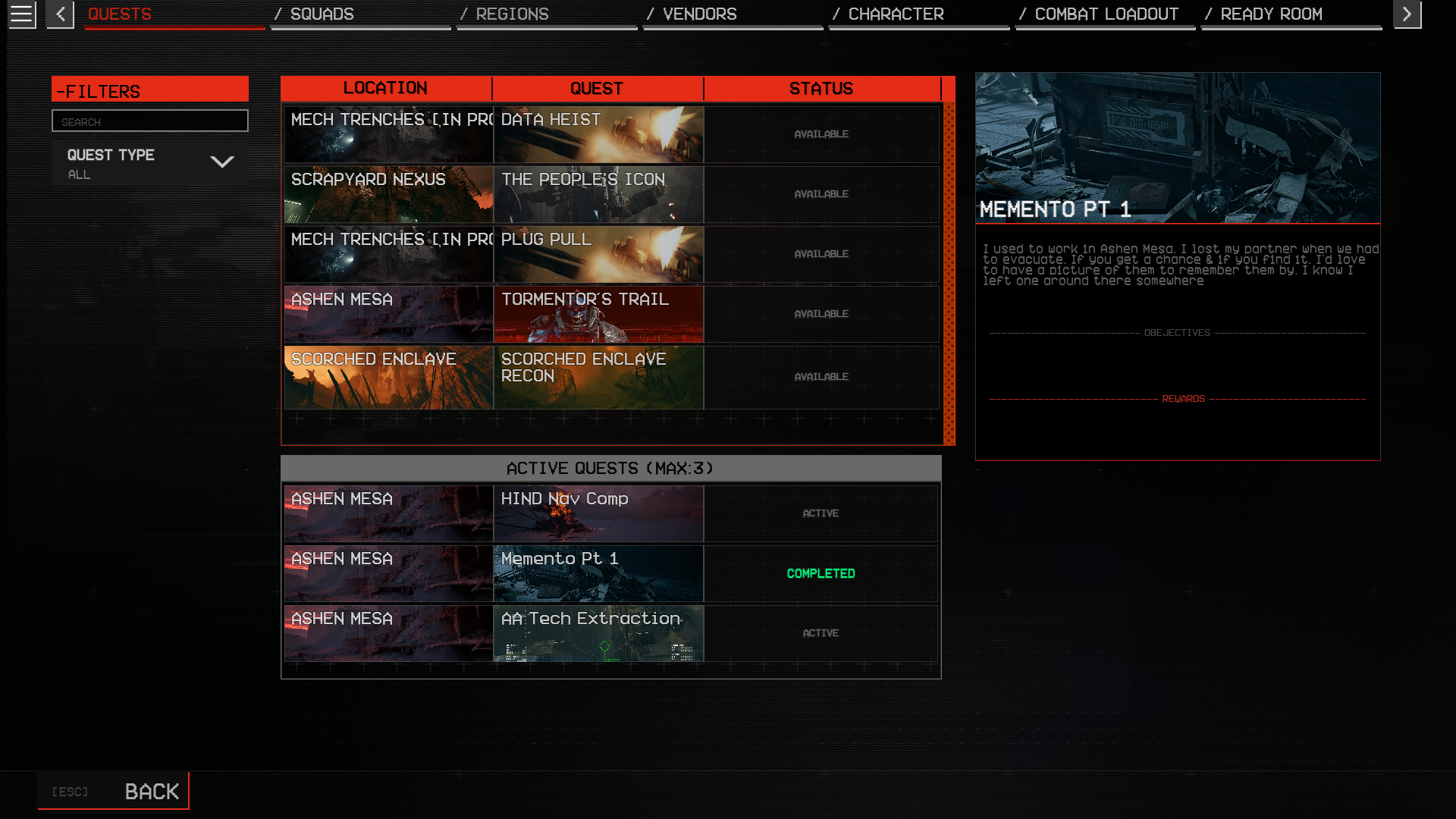Click the left arrow tab navigation icon

[x=60, y=14]
